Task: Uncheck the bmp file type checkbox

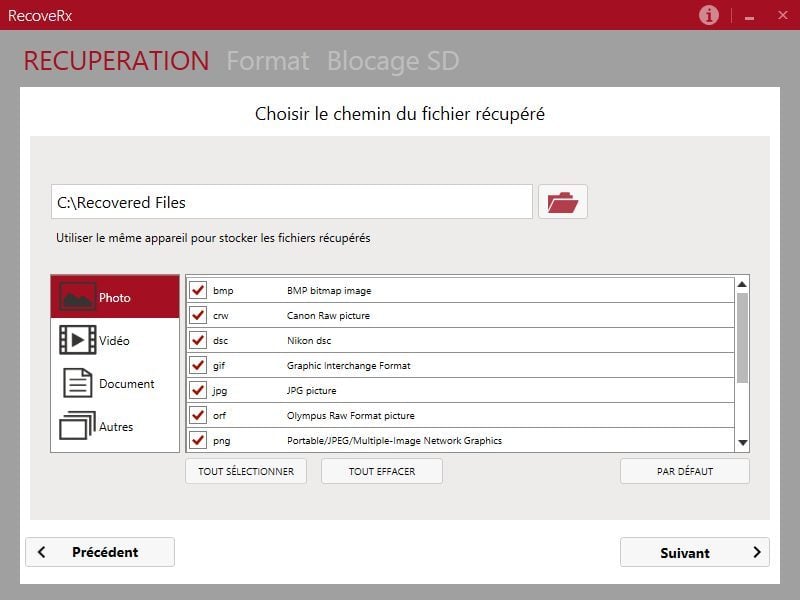Action: (x=198, y=290)
